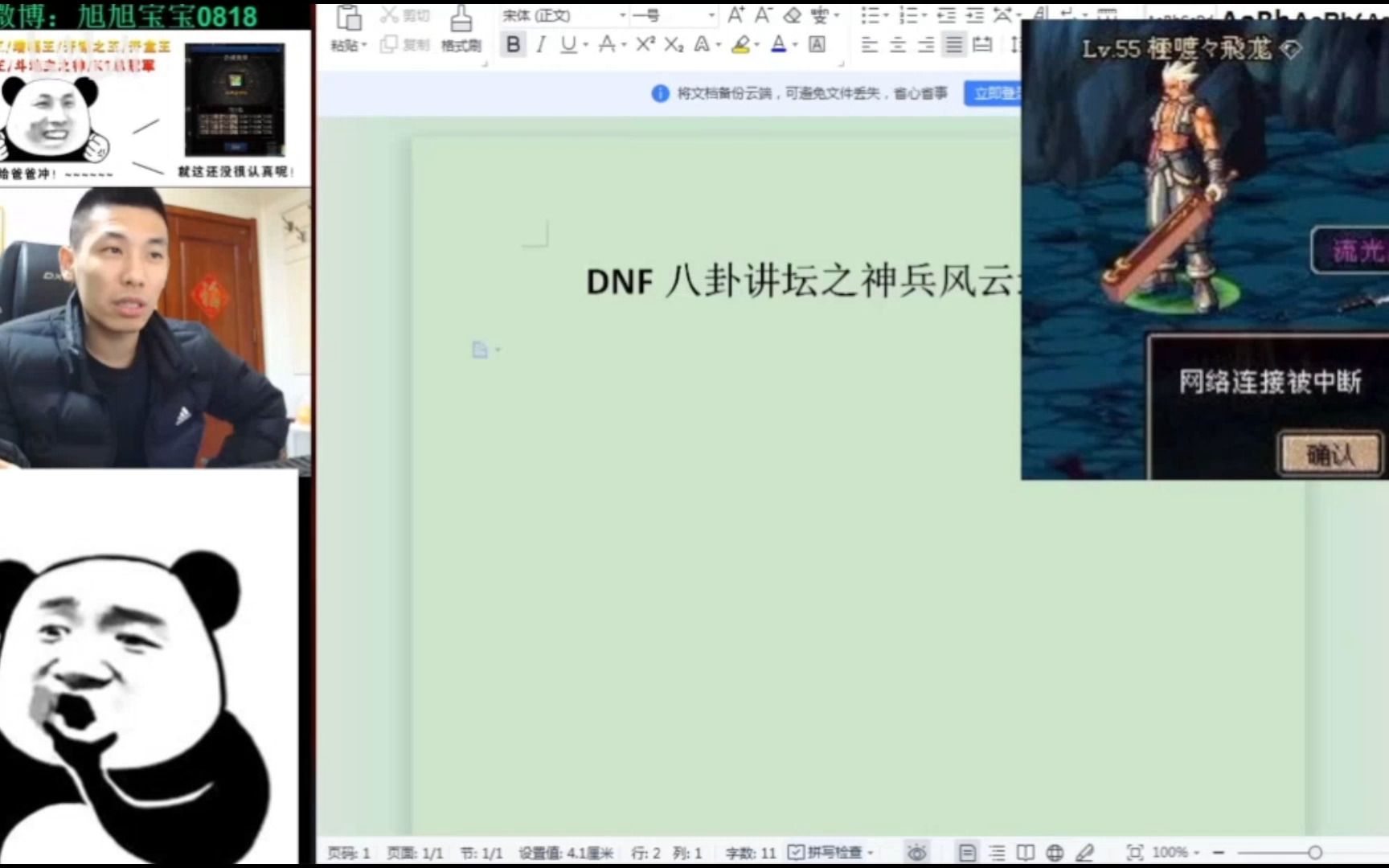Click the zoom slider handle
This screenshot has width=1389, height=868.
pyautogui.click(x=1315, y=853)
